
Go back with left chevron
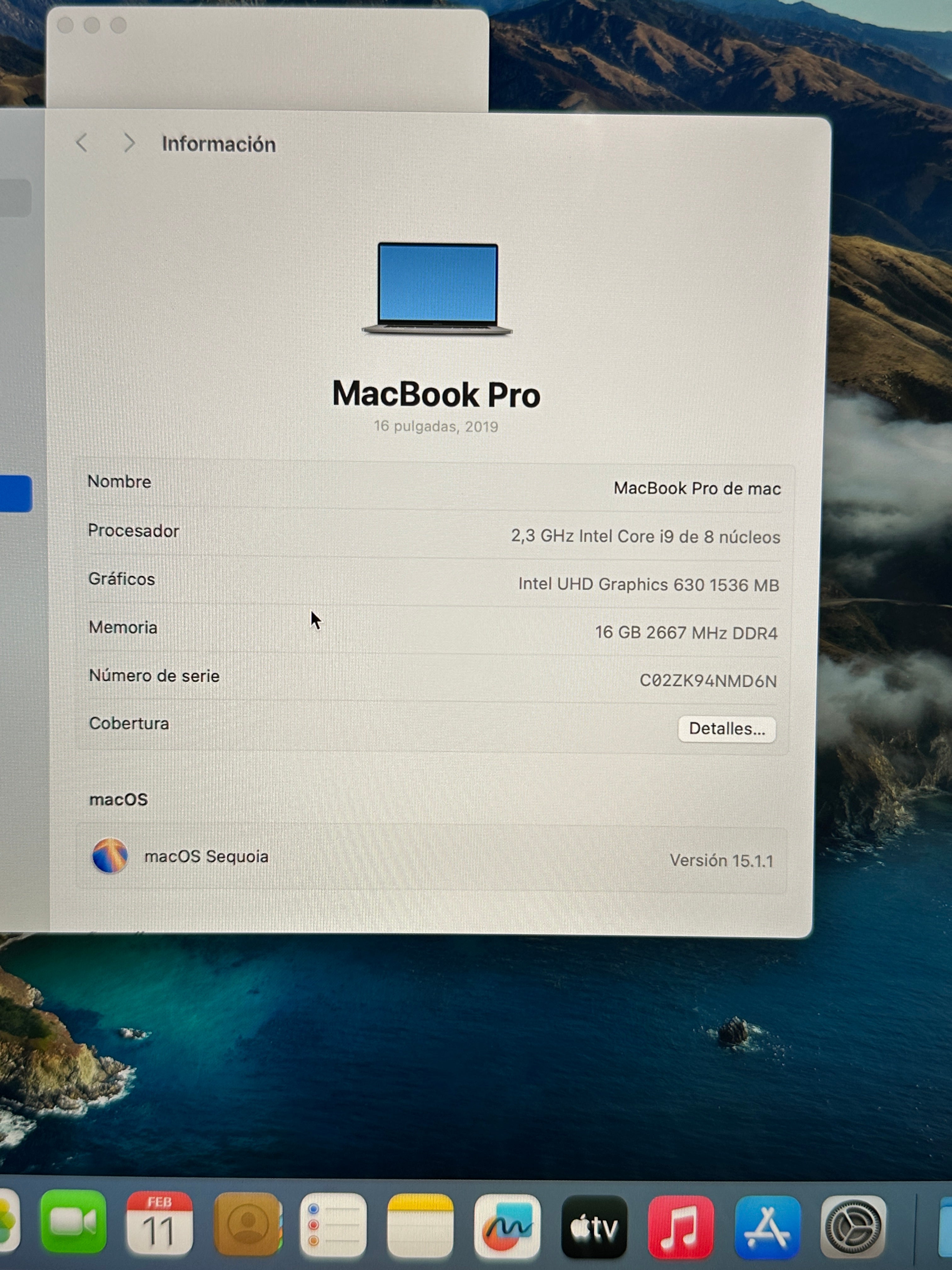coord(82,142)
